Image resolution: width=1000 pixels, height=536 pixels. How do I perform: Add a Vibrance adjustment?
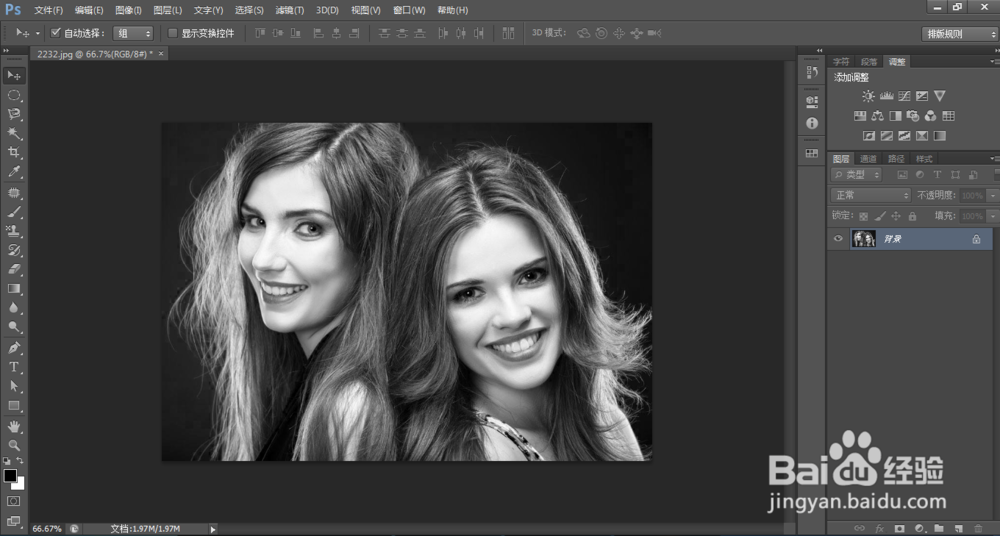(939, 96)
